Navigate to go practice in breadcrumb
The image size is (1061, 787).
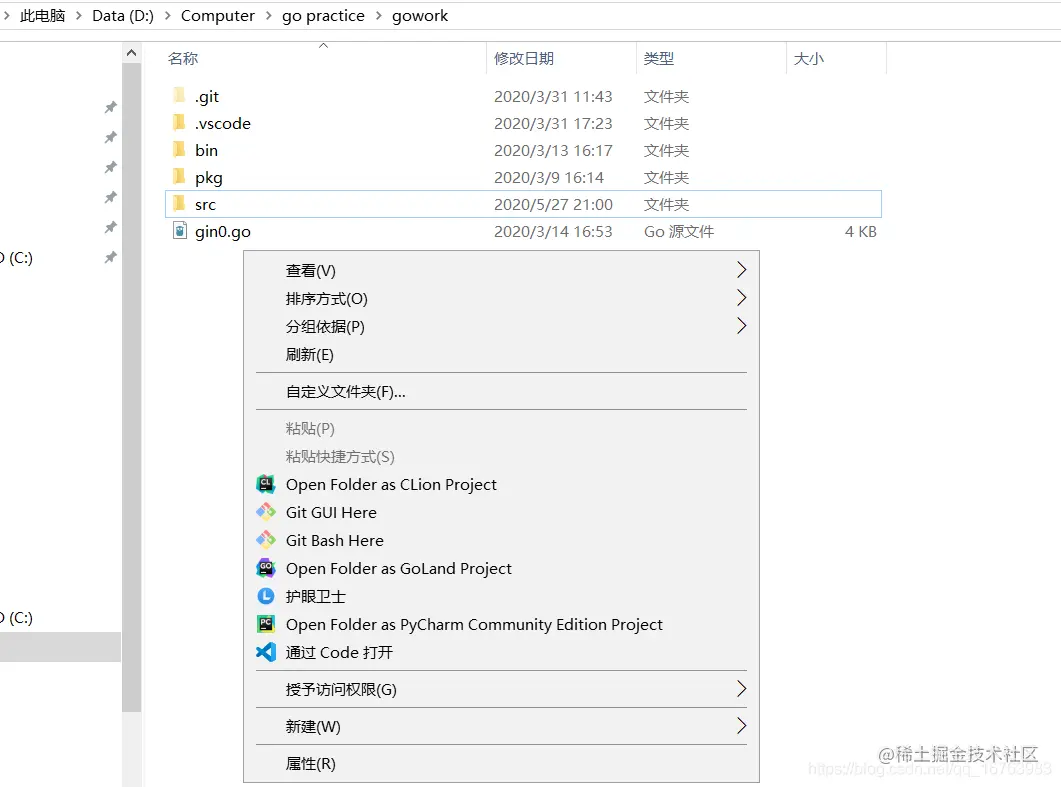(x=323, y=16)
